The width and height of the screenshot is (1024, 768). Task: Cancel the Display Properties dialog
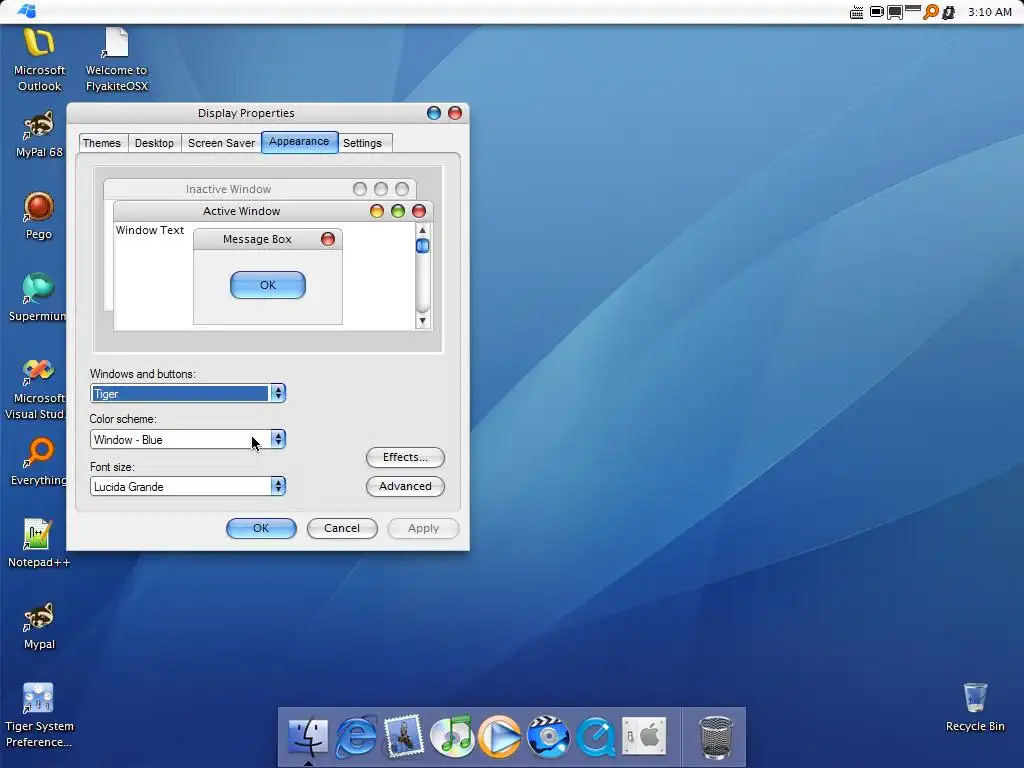[342, 528]
